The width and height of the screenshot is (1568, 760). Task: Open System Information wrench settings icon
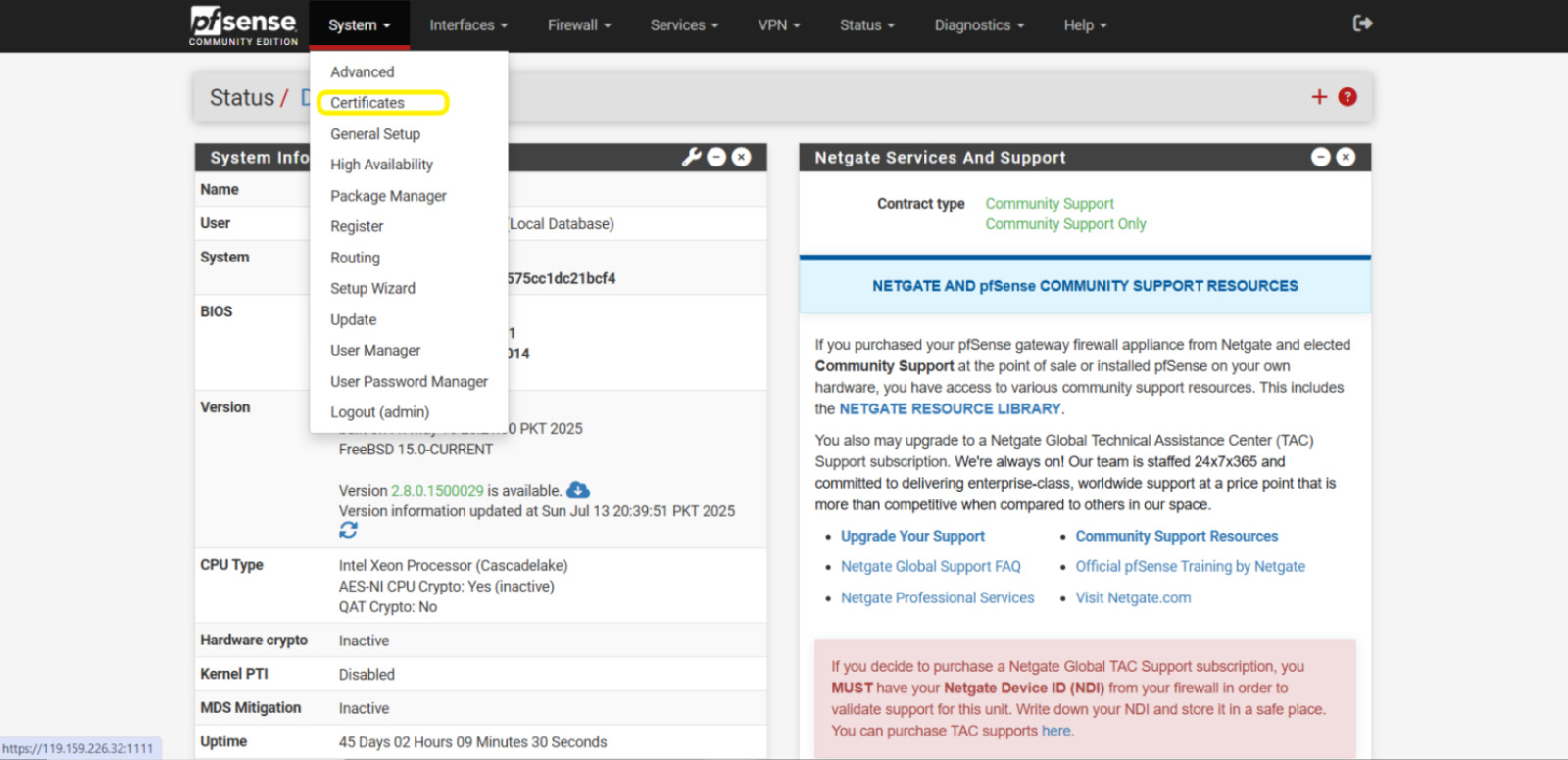click(691, 157)
